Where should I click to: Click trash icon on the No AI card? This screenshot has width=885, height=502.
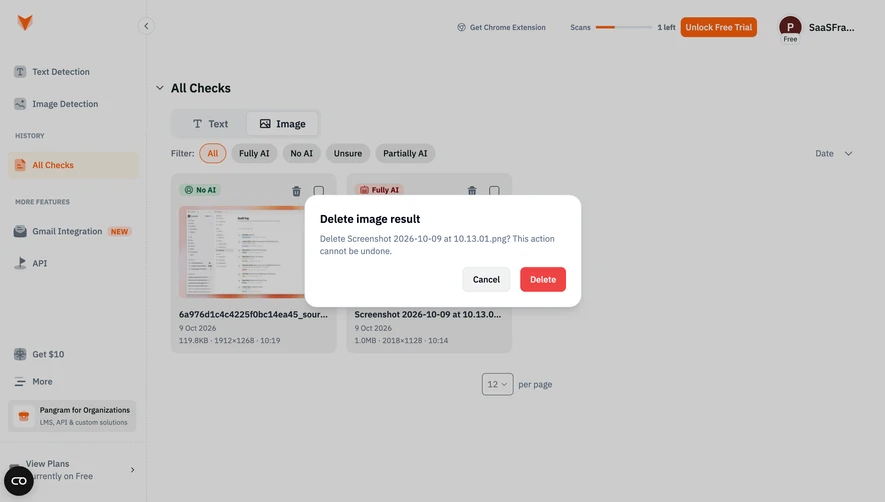click(296, 191)
